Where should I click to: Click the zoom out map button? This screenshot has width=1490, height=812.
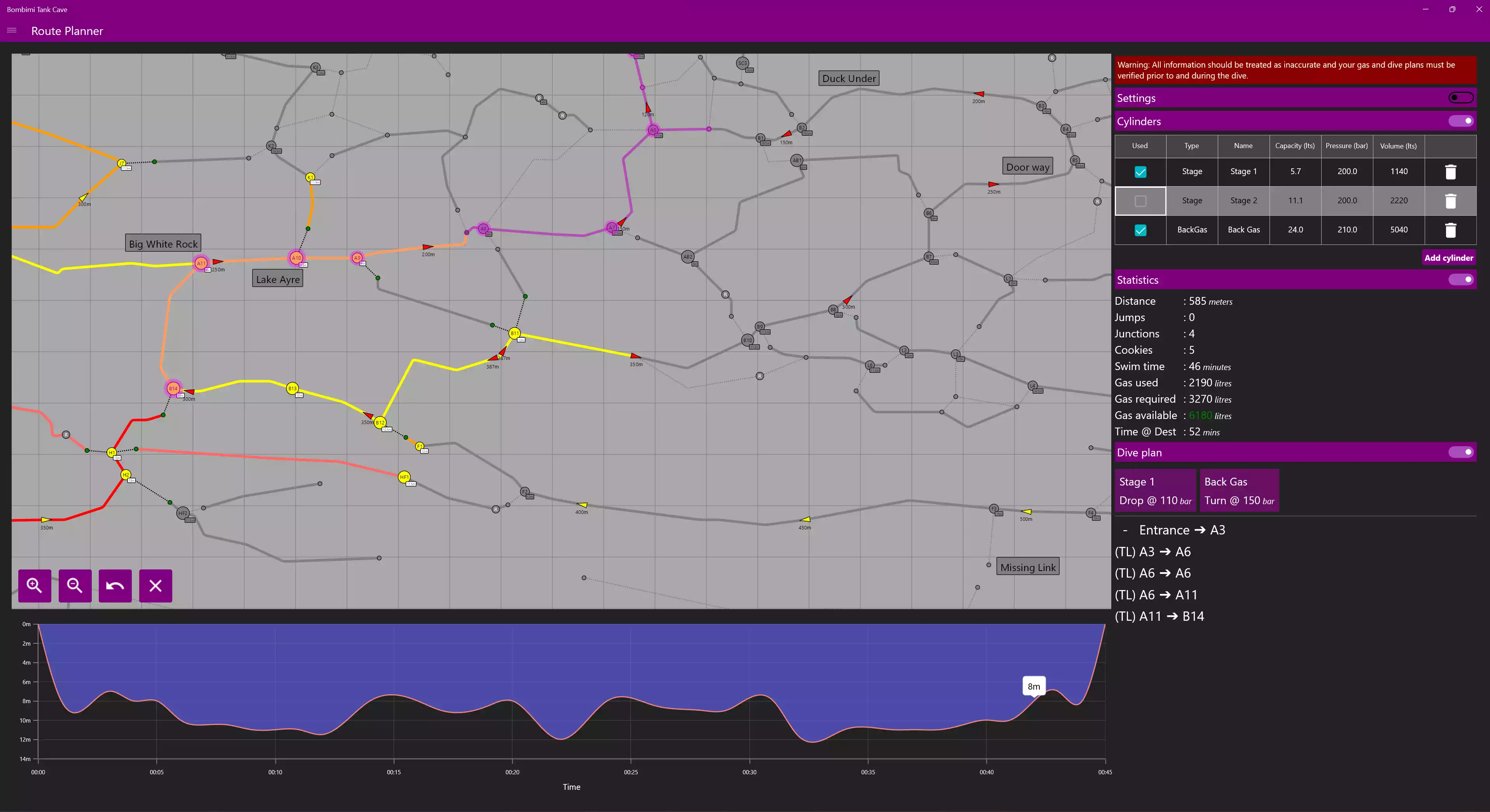click(x=75, y=585)
